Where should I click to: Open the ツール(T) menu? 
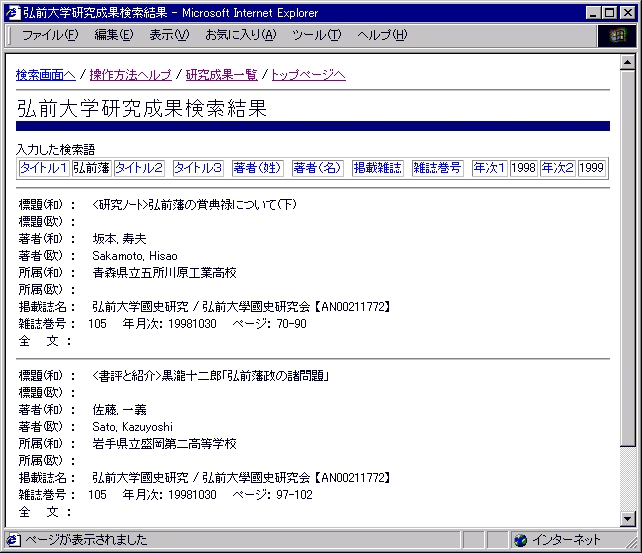point(316,35)
